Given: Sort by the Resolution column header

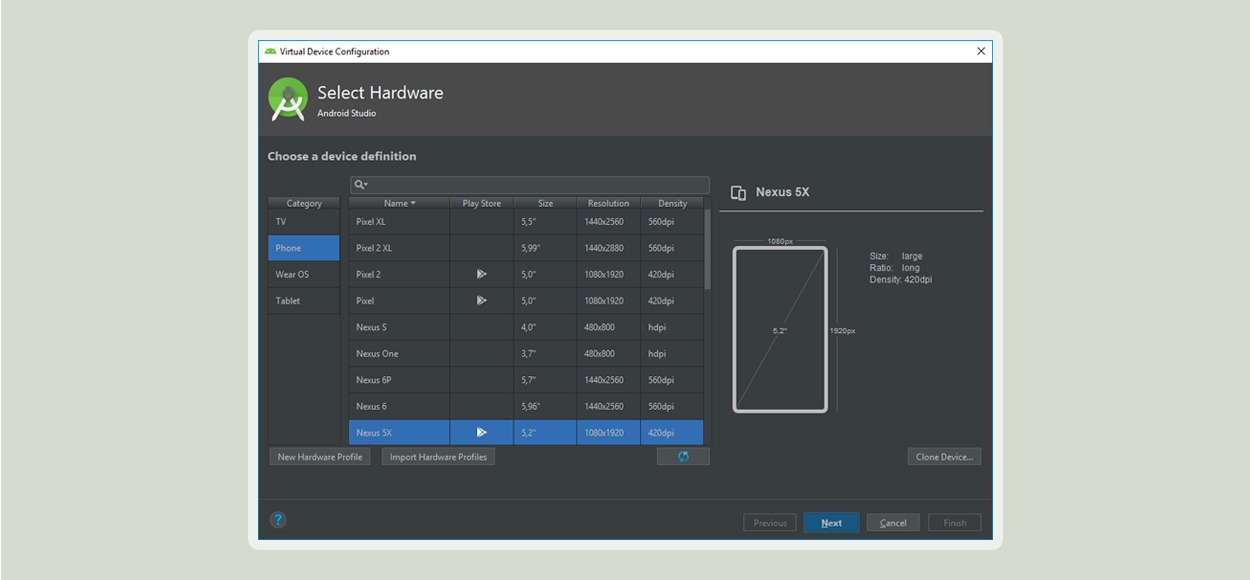Looking at the screenshot, I should pos(609,203).
